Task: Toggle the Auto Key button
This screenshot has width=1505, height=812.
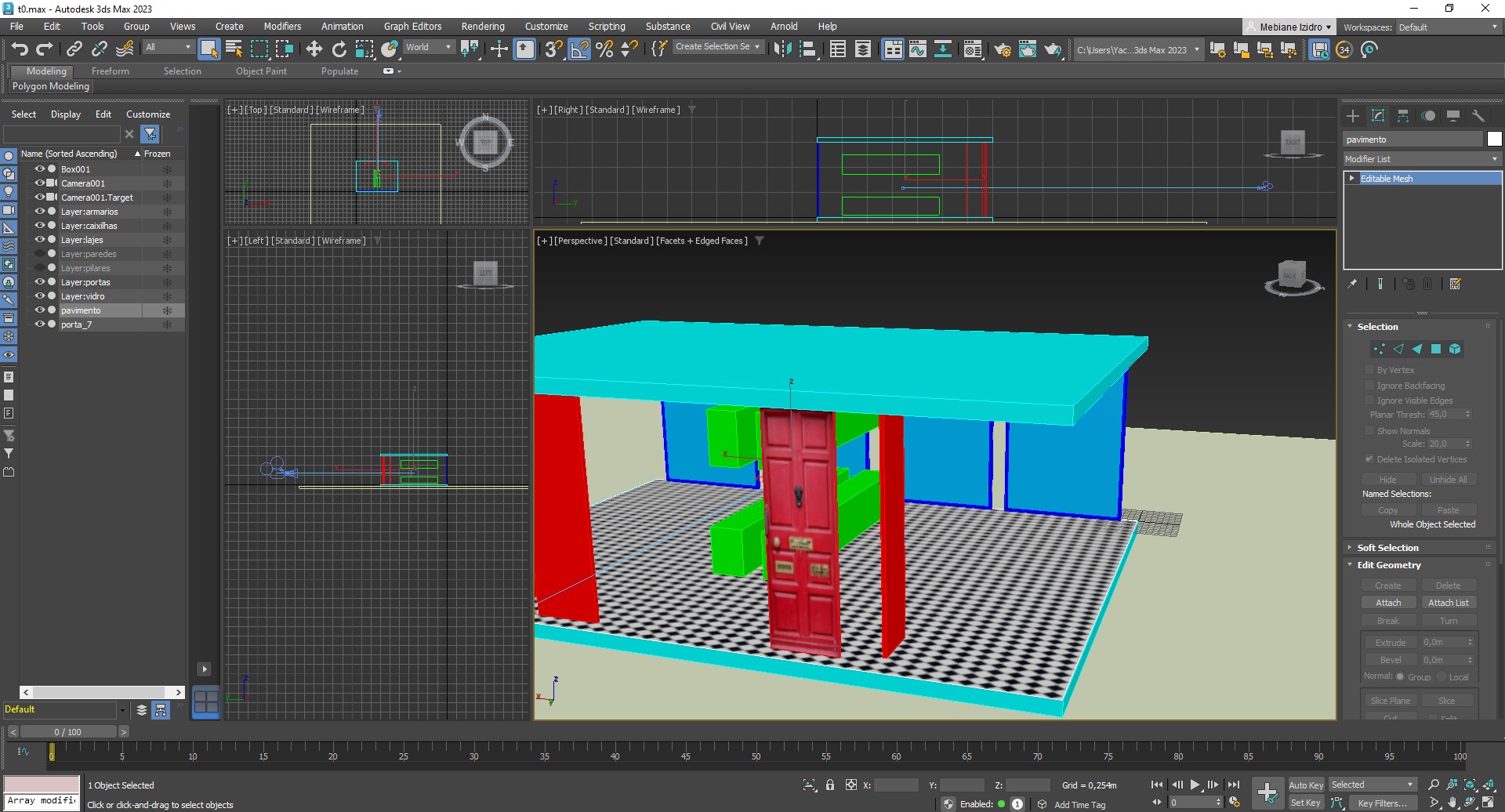Action: point(1305,785)
